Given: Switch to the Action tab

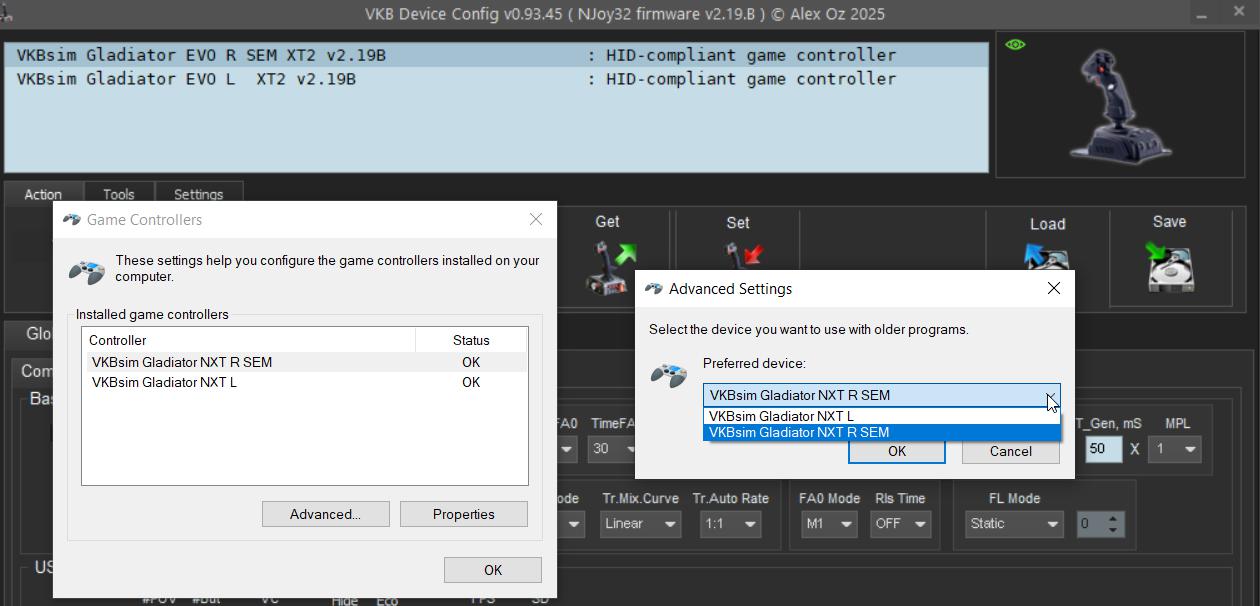Looking at the screenshot, I should tap(43, 194).
